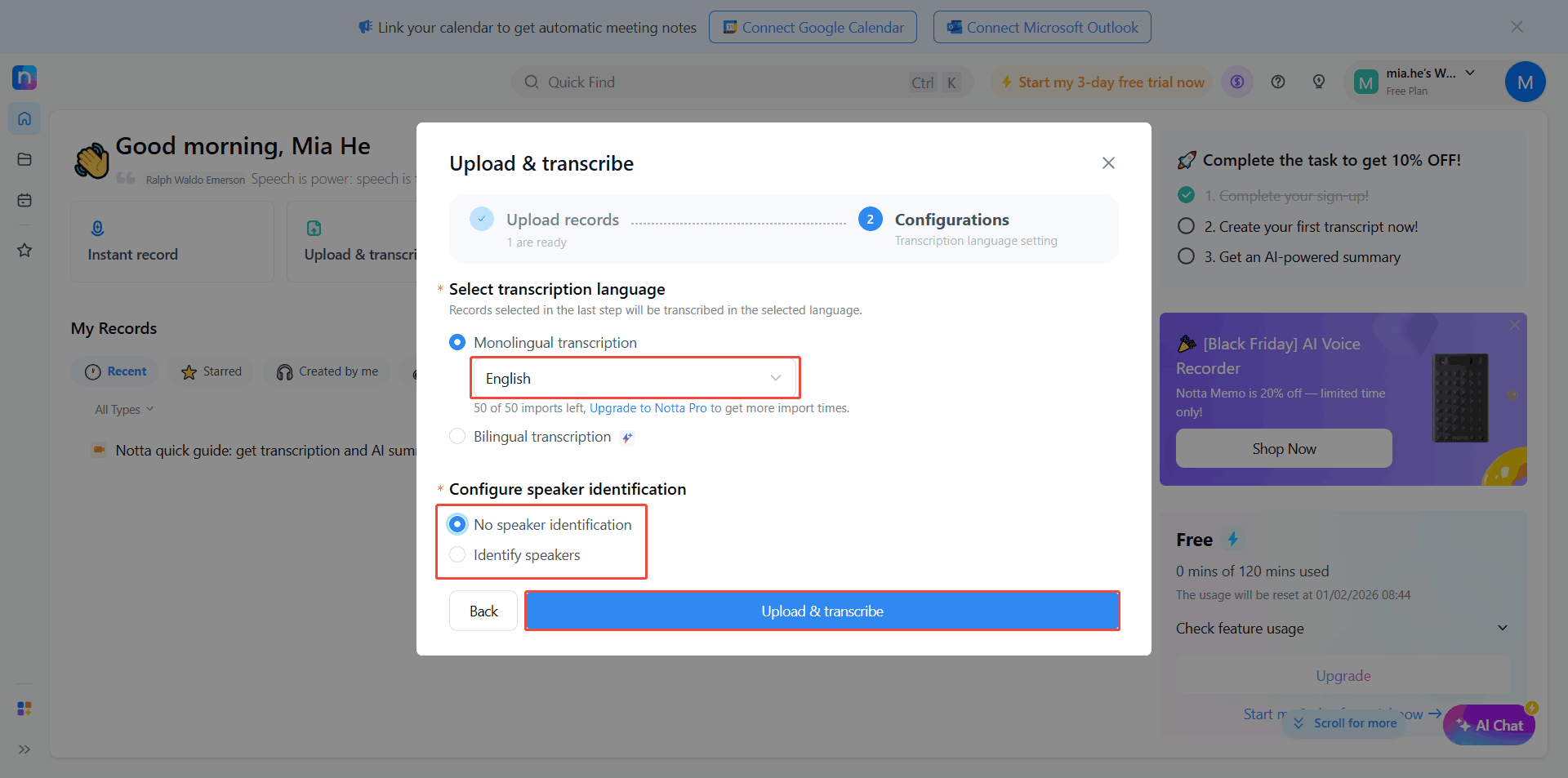Open the calendar icon in the sidebar
This screenshot has height=778, width=1568.
pyautogui.click(x=24, y=200)
